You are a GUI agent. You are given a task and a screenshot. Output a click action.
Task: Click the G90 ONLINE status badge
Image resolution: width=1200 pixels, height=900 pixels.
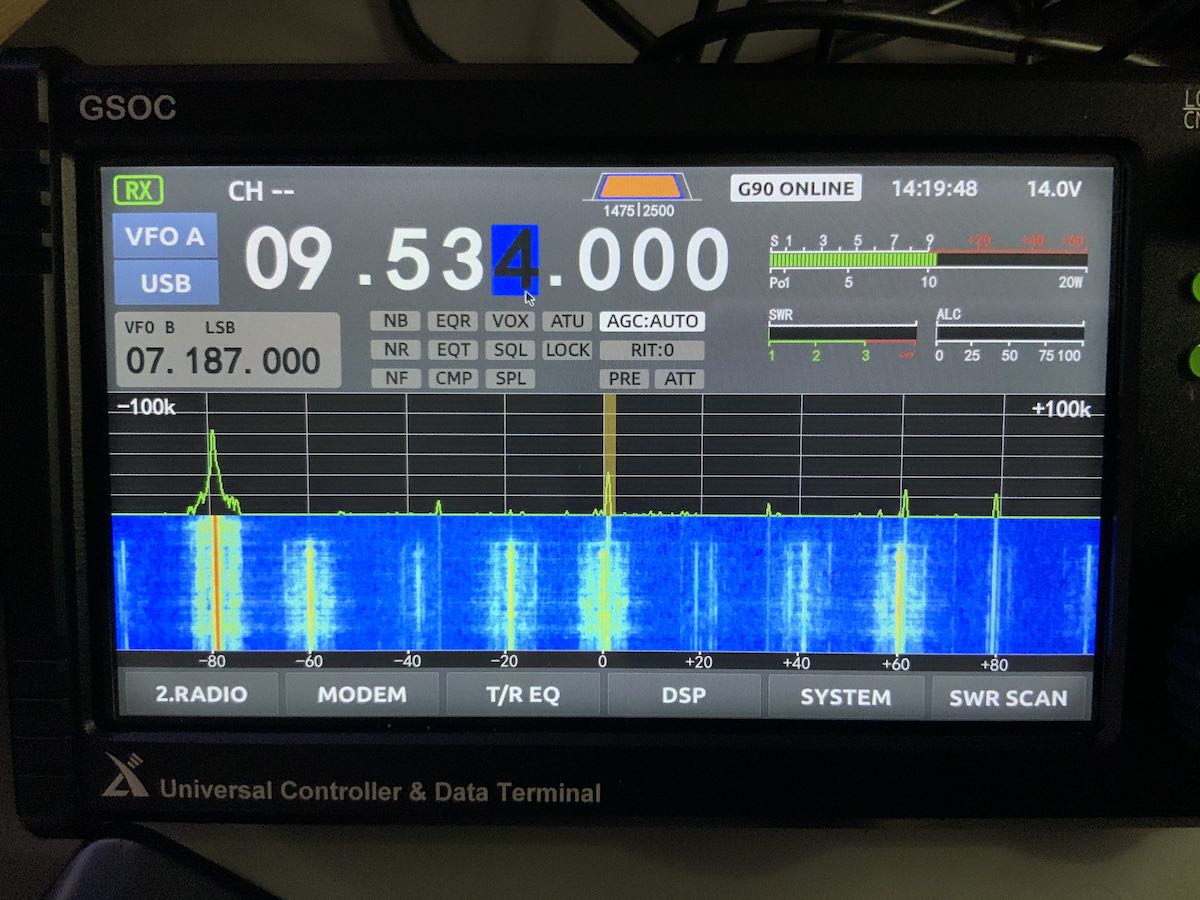[795, 188]
